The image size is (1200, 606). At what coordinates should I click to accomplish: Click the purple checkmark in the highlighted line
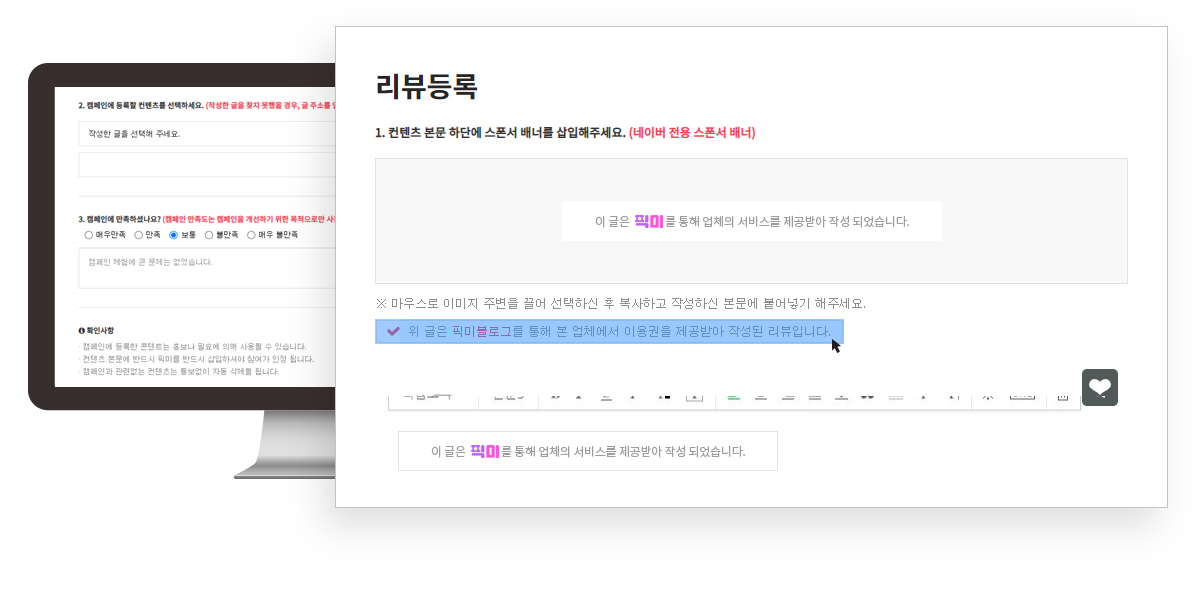tap(393, 331)
